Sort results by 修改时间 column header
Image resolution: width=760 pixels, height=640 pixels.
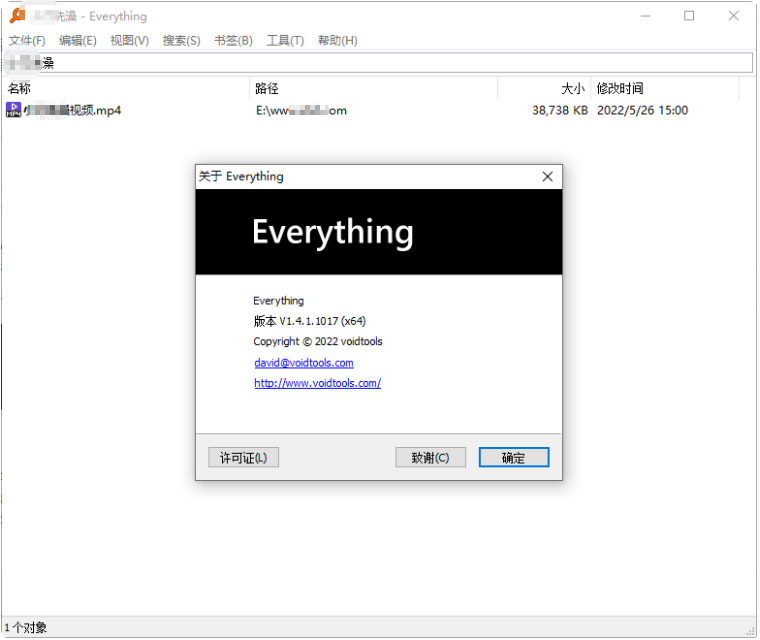click(665, 89)
